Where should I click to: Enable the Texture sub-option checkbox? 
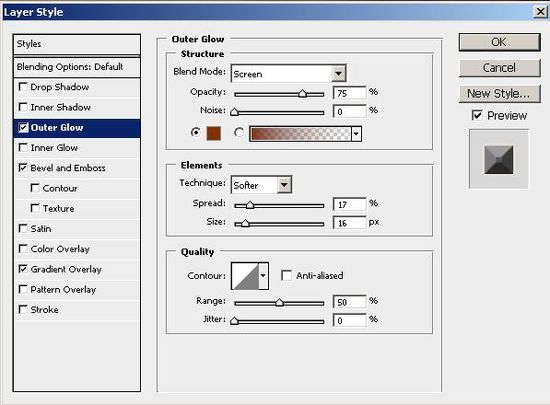coord(35,208)
